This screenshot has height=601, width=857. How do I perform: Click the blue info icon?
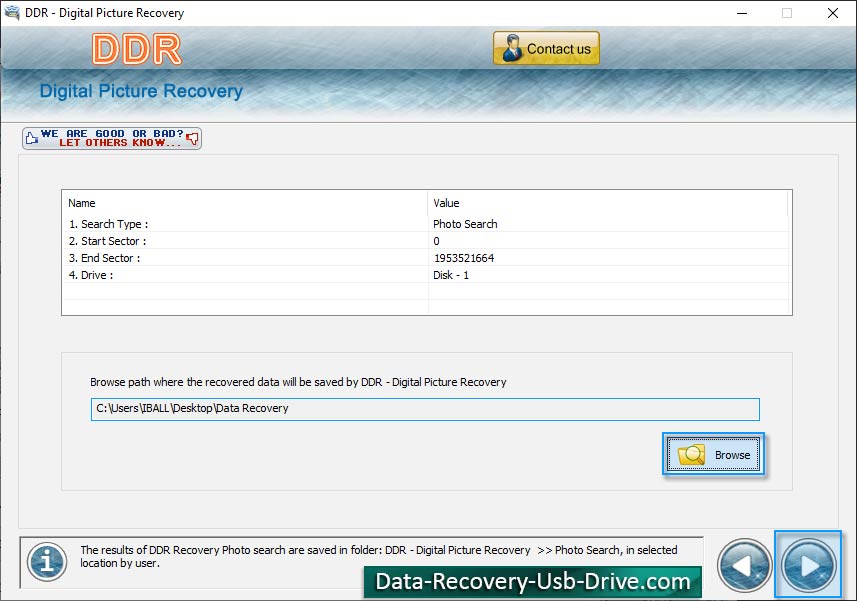[47, 562]
